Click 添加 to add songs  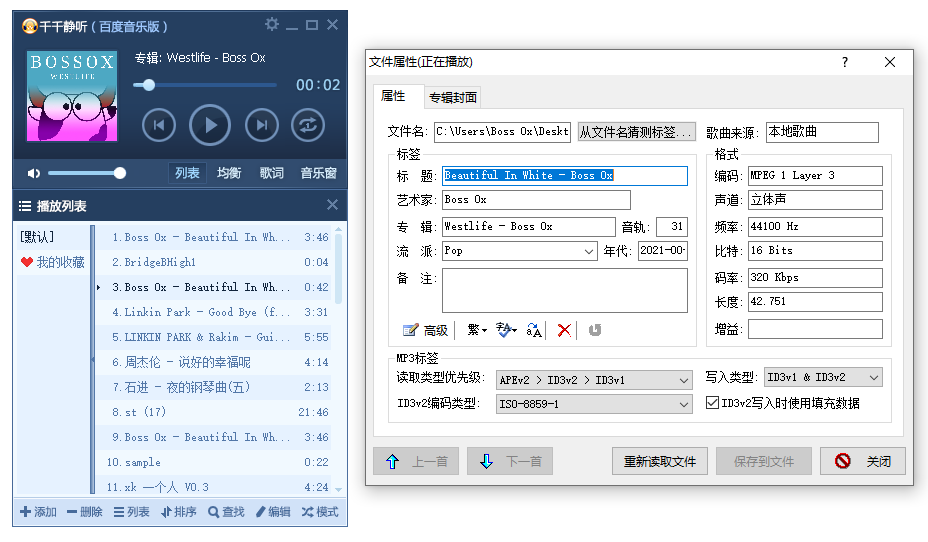click(x=38, y=512)
